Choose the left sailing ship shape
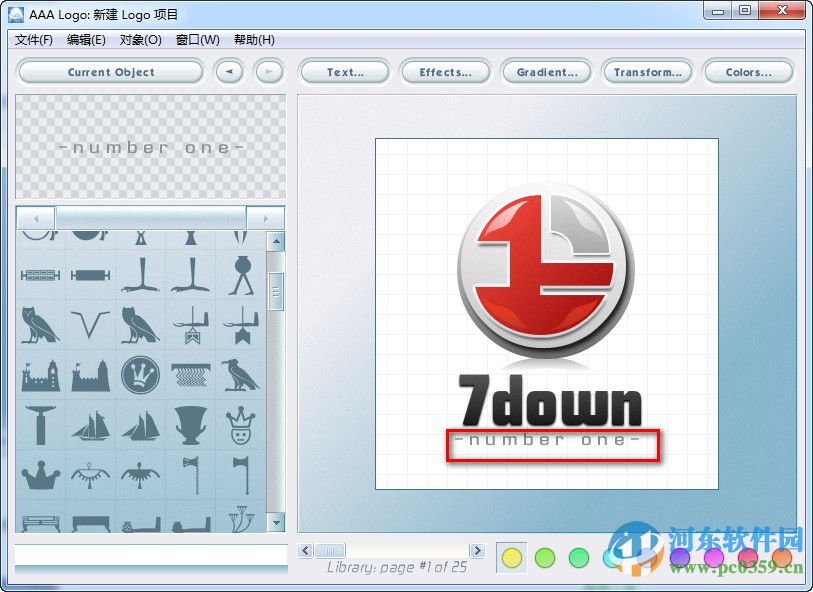This screenshot has width=813, height=592. coord(90,426)
